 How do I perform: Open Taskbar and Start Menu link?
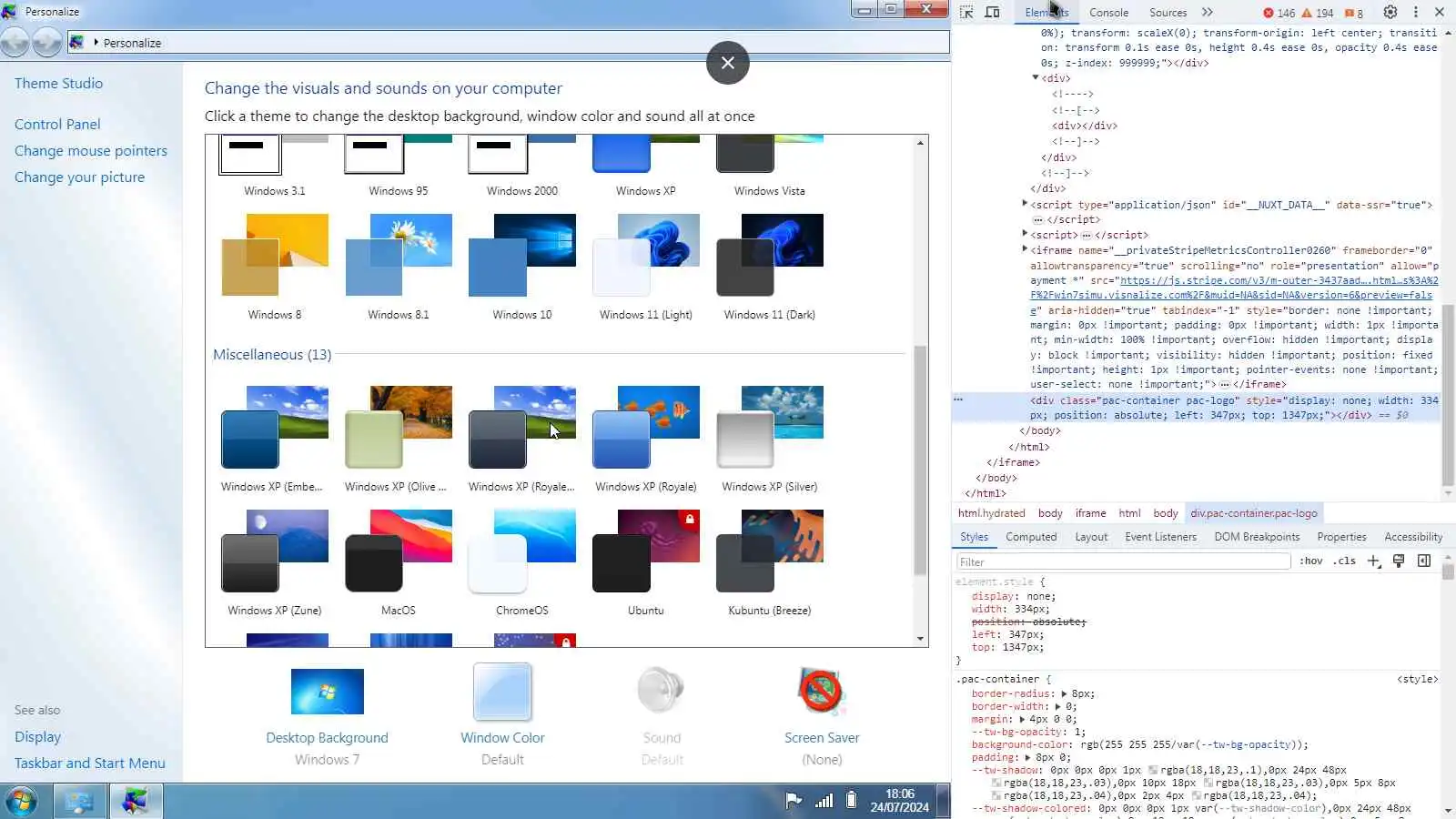coord(90,763)
